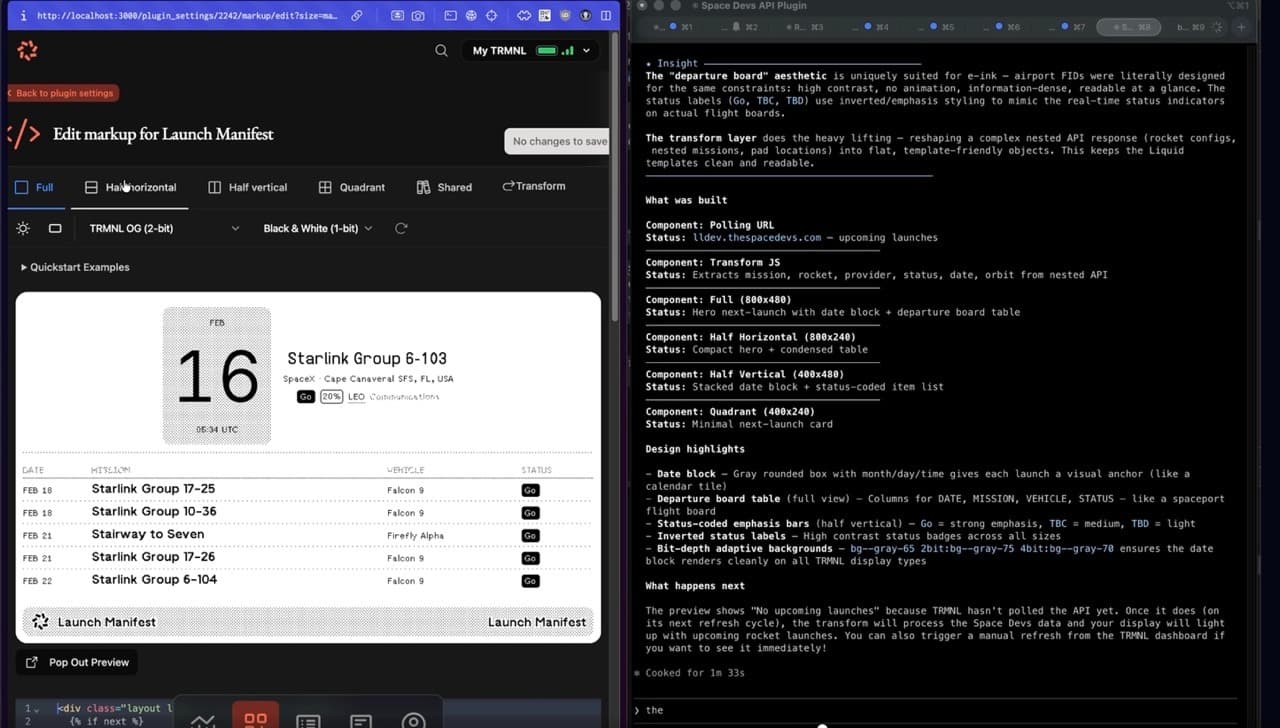The image size is (1280, 728).
Task: Toggle the browser sidebar panel icon
Action: point(607,16)
